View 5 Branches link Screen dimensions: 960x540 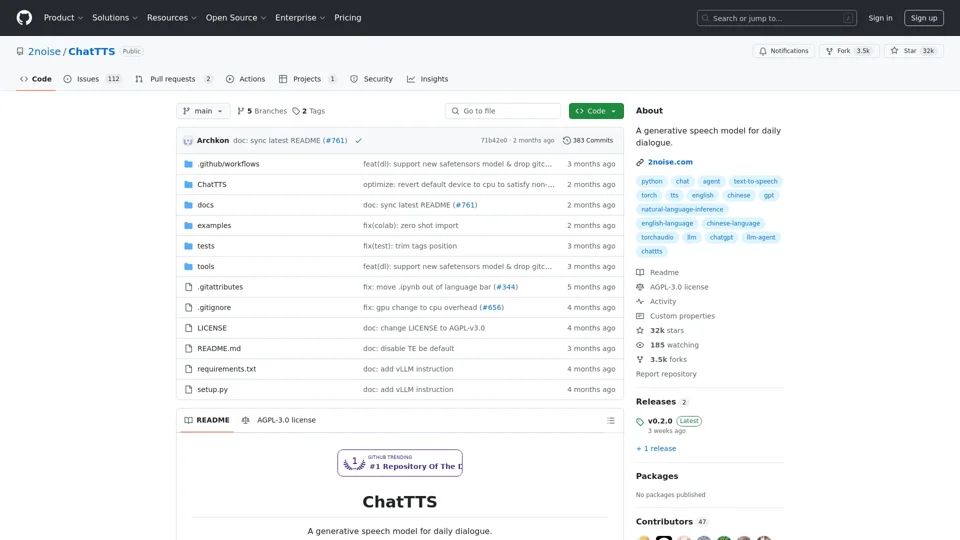point(262,111)
